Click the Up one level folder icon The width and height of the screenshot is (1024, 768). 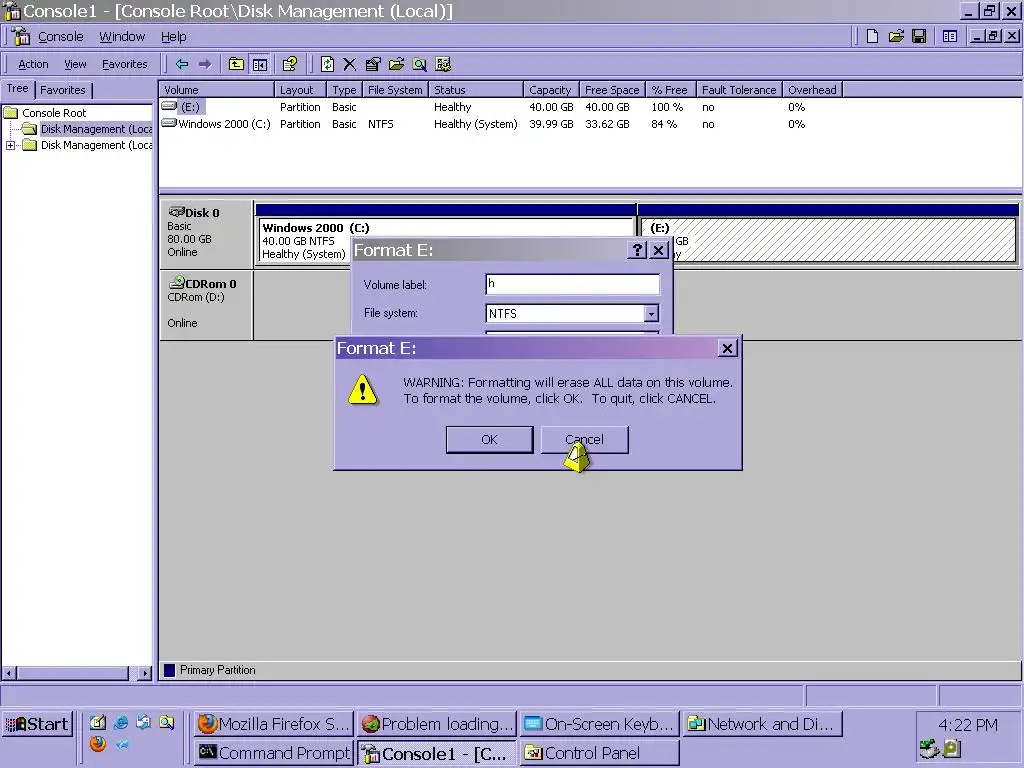[x=236, y=64]
